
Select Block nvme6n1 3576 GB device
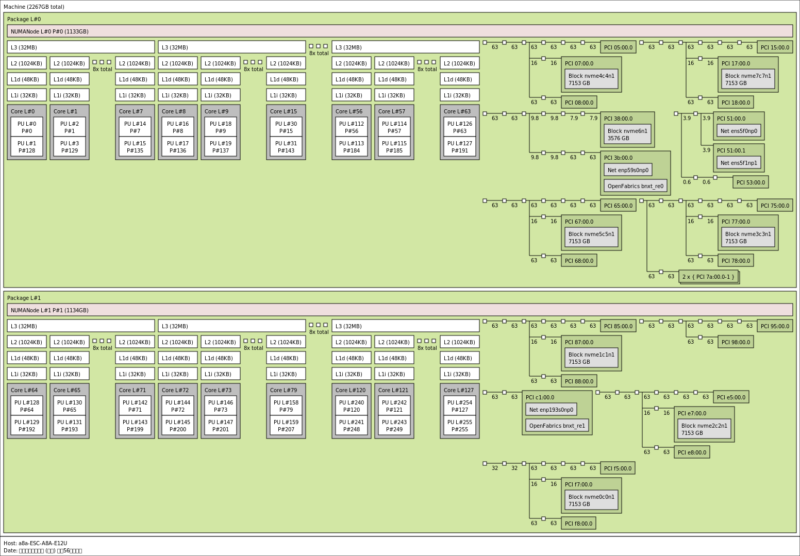(x=628, y=134)
